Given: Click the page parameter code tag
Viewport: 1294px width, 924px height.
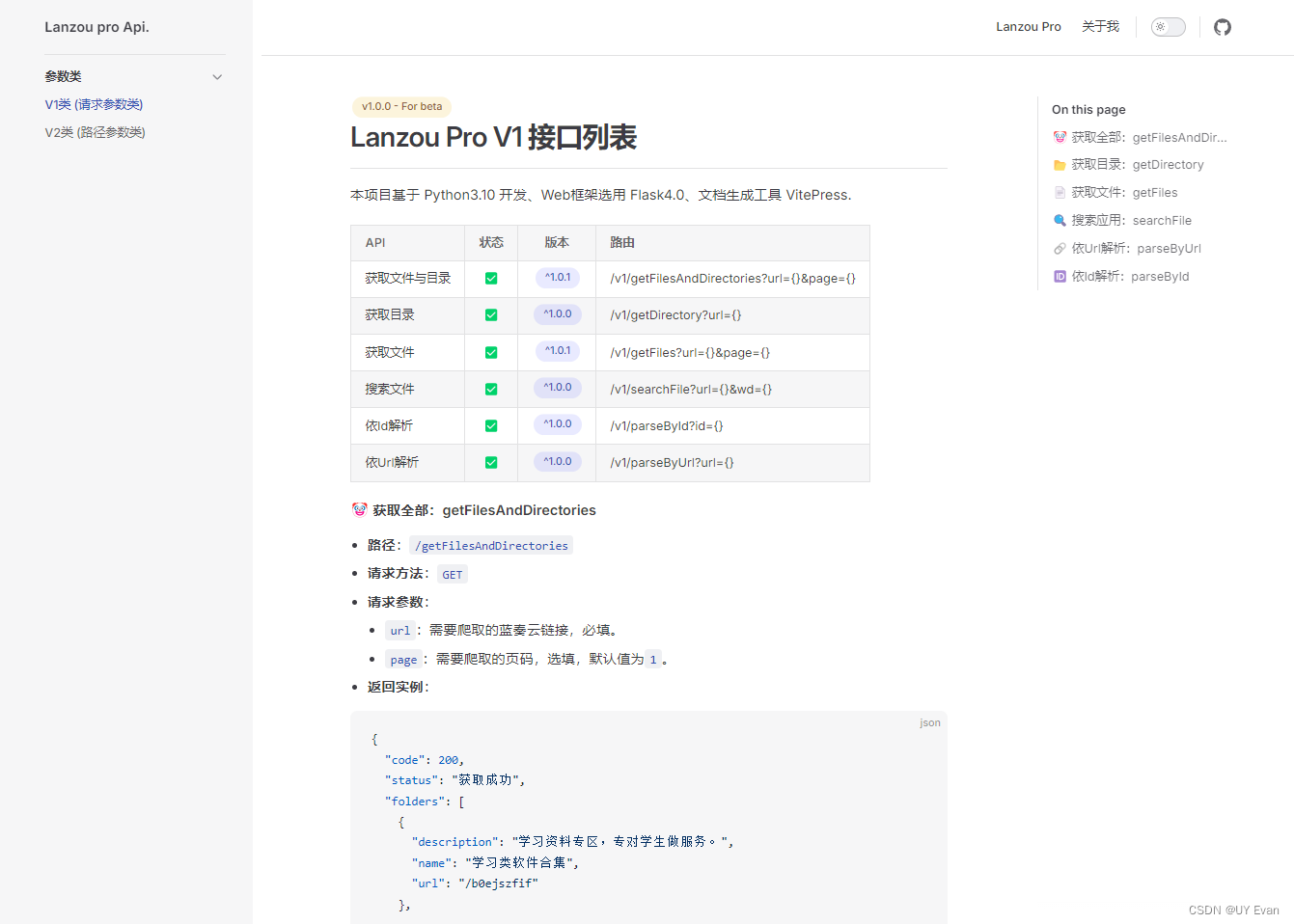Looking at the screenshot, I should pos(403,660).
